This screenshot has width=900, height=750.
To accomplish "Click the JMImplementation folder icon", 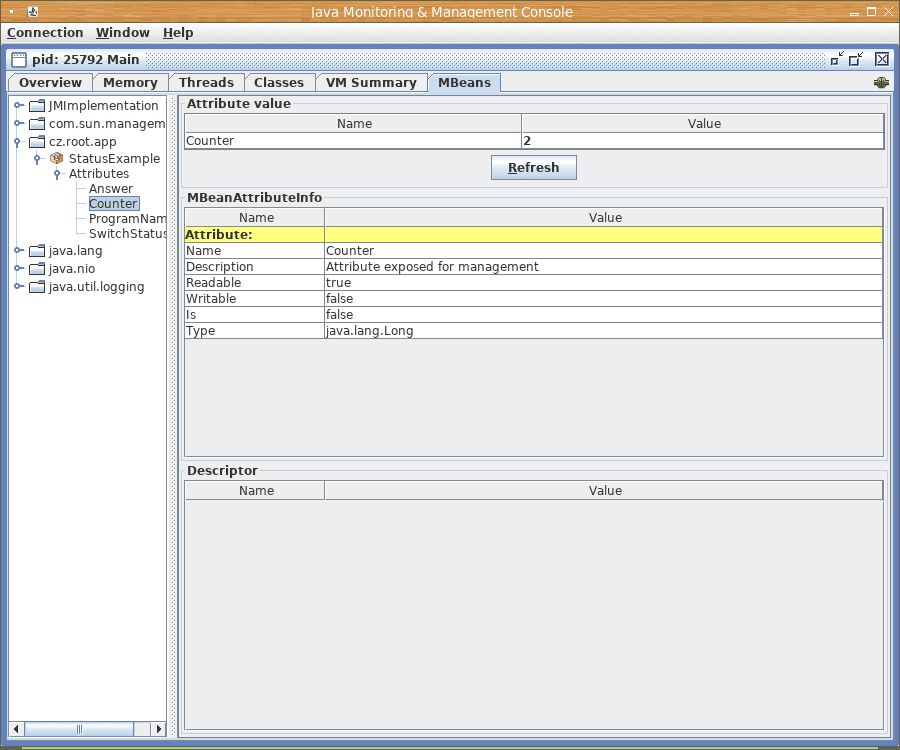I will [37, 106].
